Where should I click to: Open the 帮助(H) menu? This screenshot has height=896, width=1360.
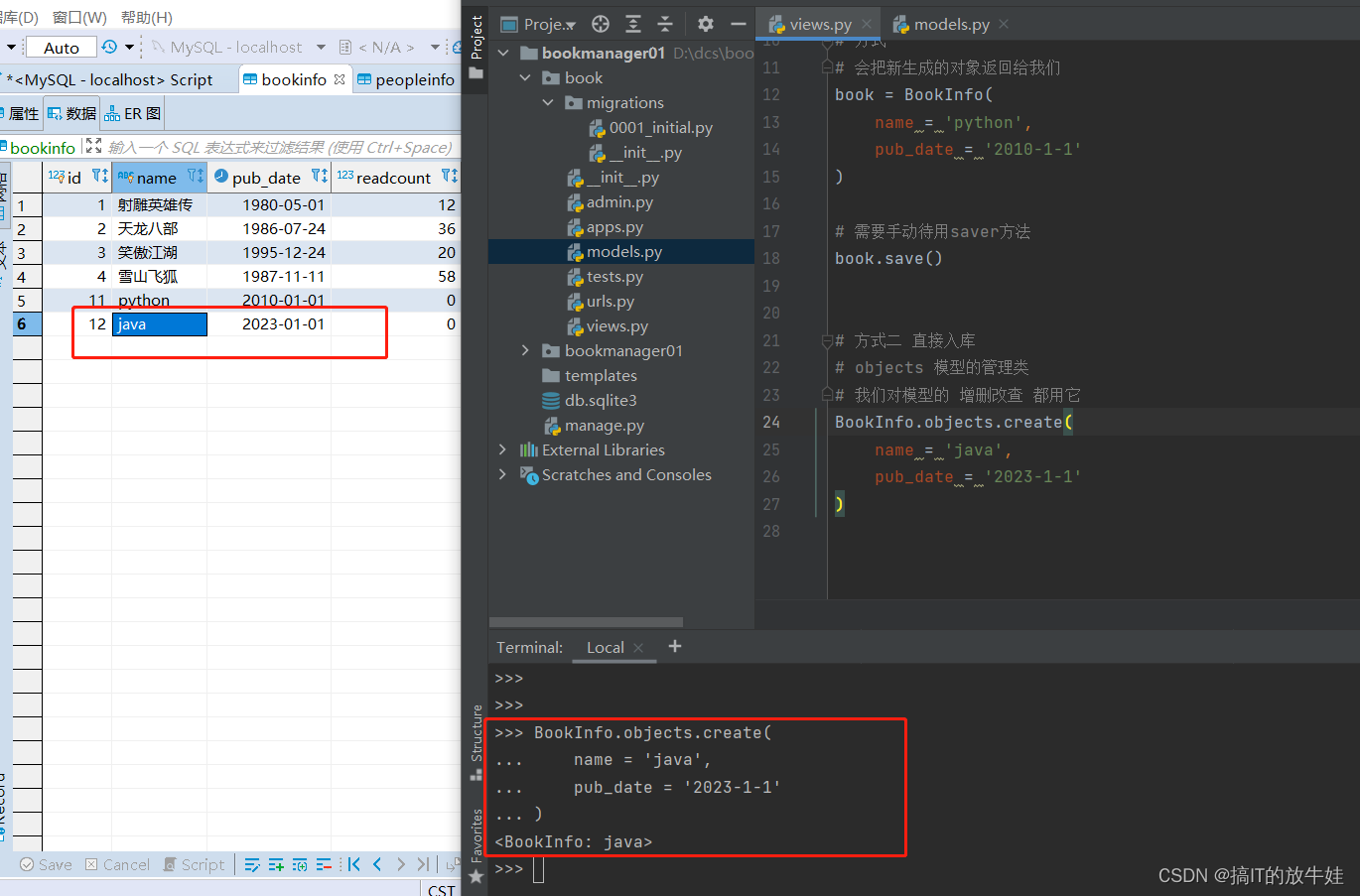click(x=146, y=17)
